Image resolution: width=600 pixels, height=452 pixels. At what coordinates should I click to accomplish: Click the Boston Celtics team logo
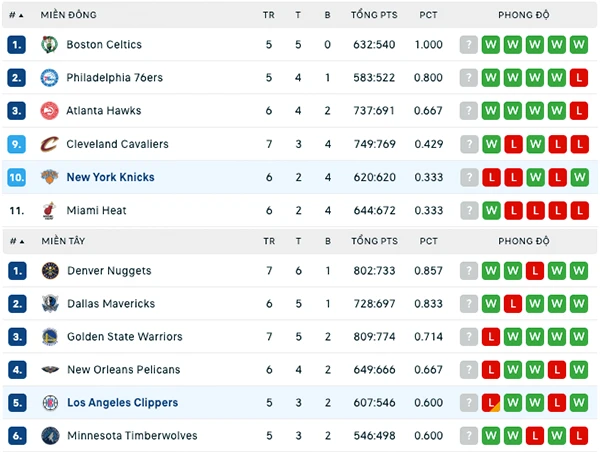pyautogui.click(x=49, y=45)
